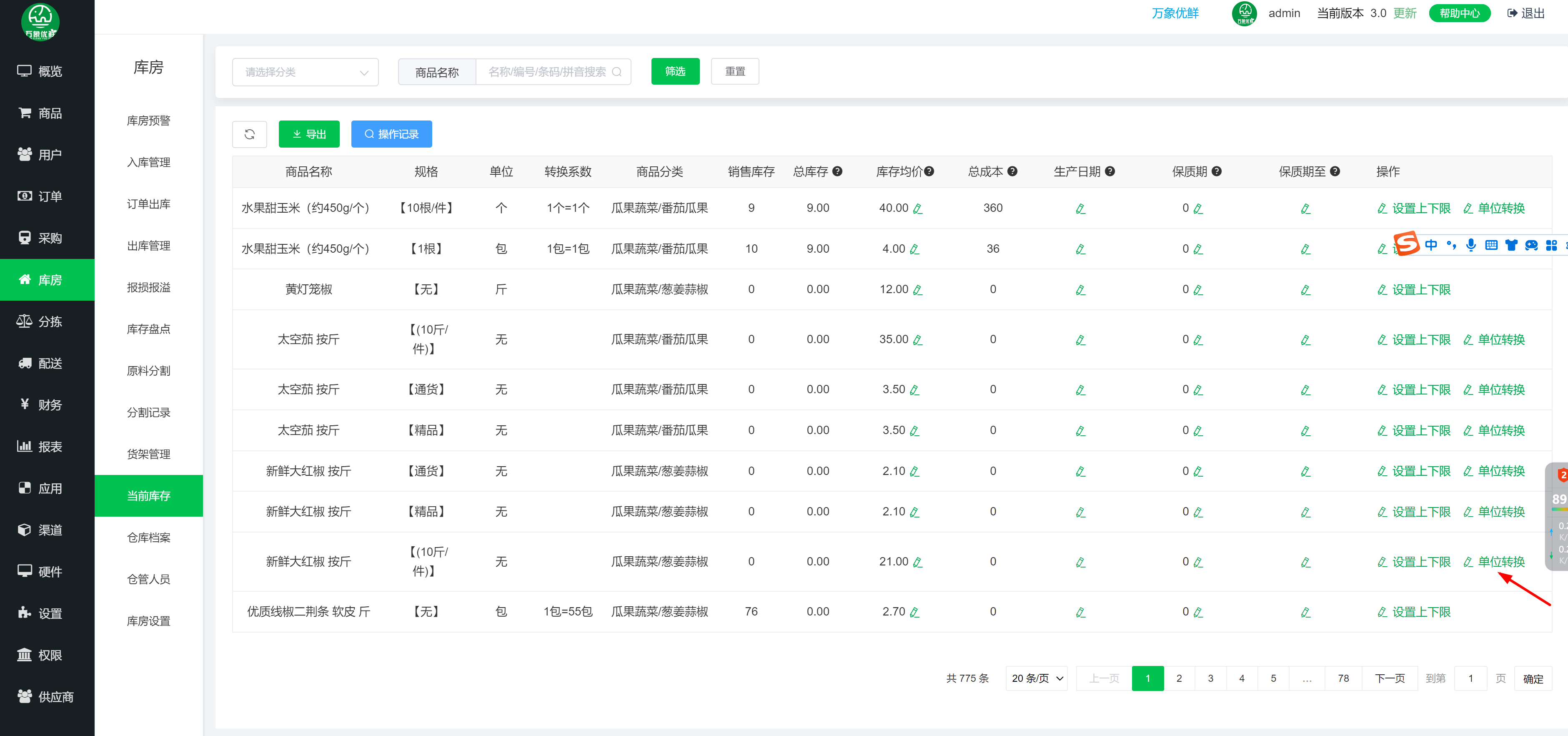Screen dimensions: 1568x736
Task: Click the 更新 version link
Action: (x=1405, y=13)
